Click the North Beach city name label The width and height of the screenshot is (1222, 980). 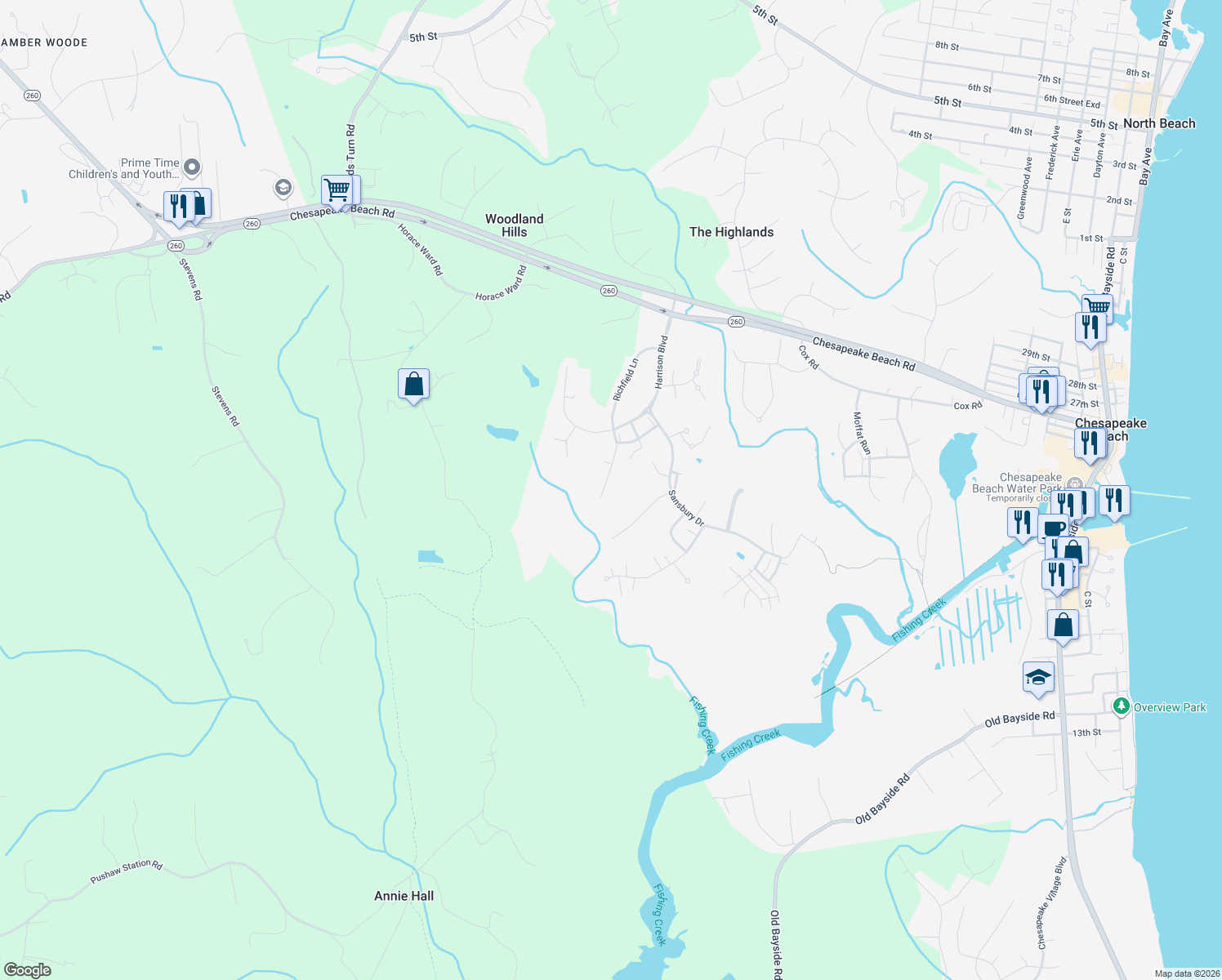pyautogui.click(x=1160, y=123)
